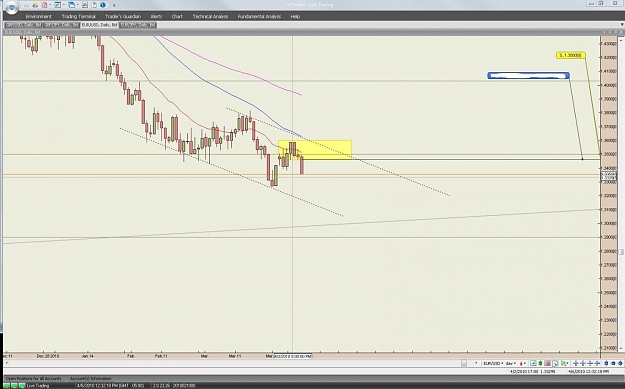Open the Trading Terminal menu
Screen dimensions: 625x389
tap(79, 16)
